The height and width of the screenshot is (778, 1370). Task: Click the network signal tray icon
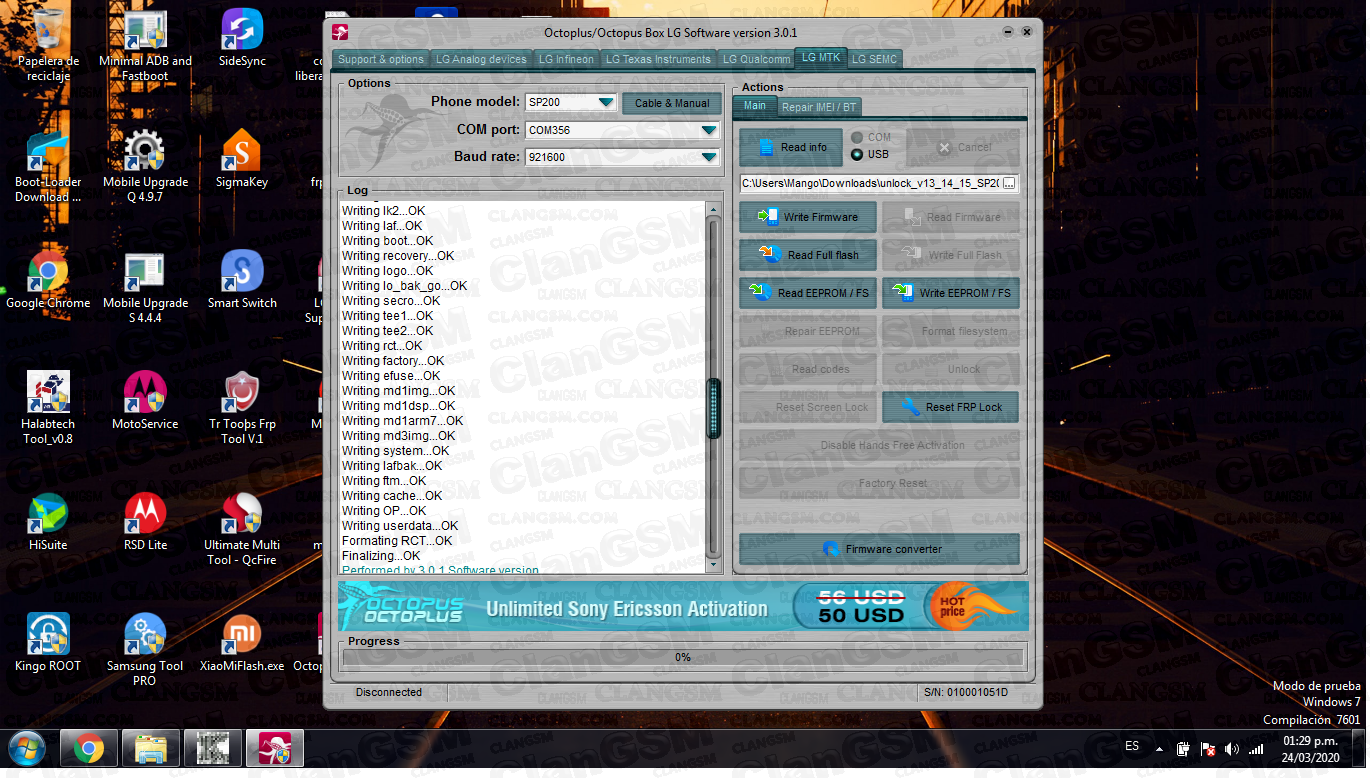(1254, 749)
